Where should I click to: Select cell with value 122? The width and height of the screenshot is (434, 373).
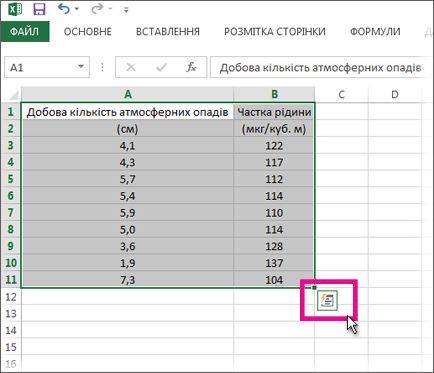(274, 146)
